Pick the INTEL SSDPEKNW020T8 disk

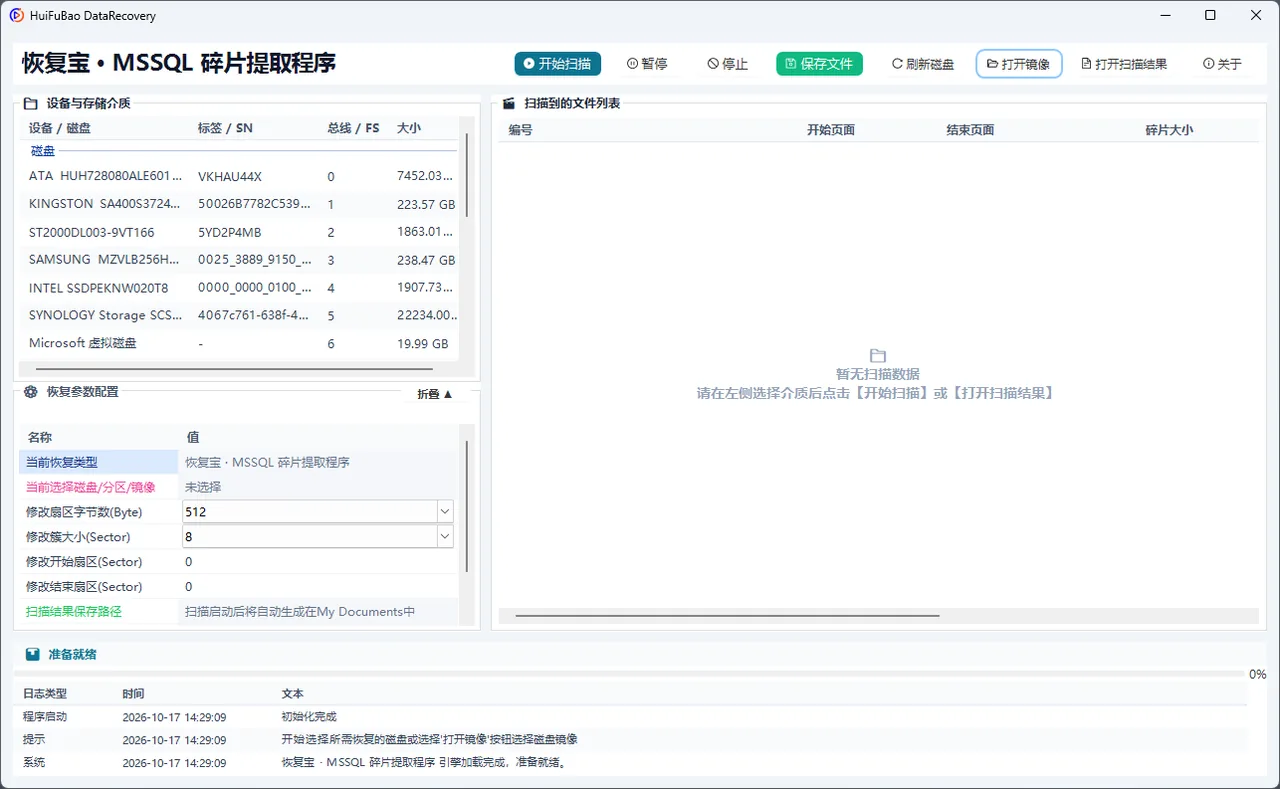240,288
